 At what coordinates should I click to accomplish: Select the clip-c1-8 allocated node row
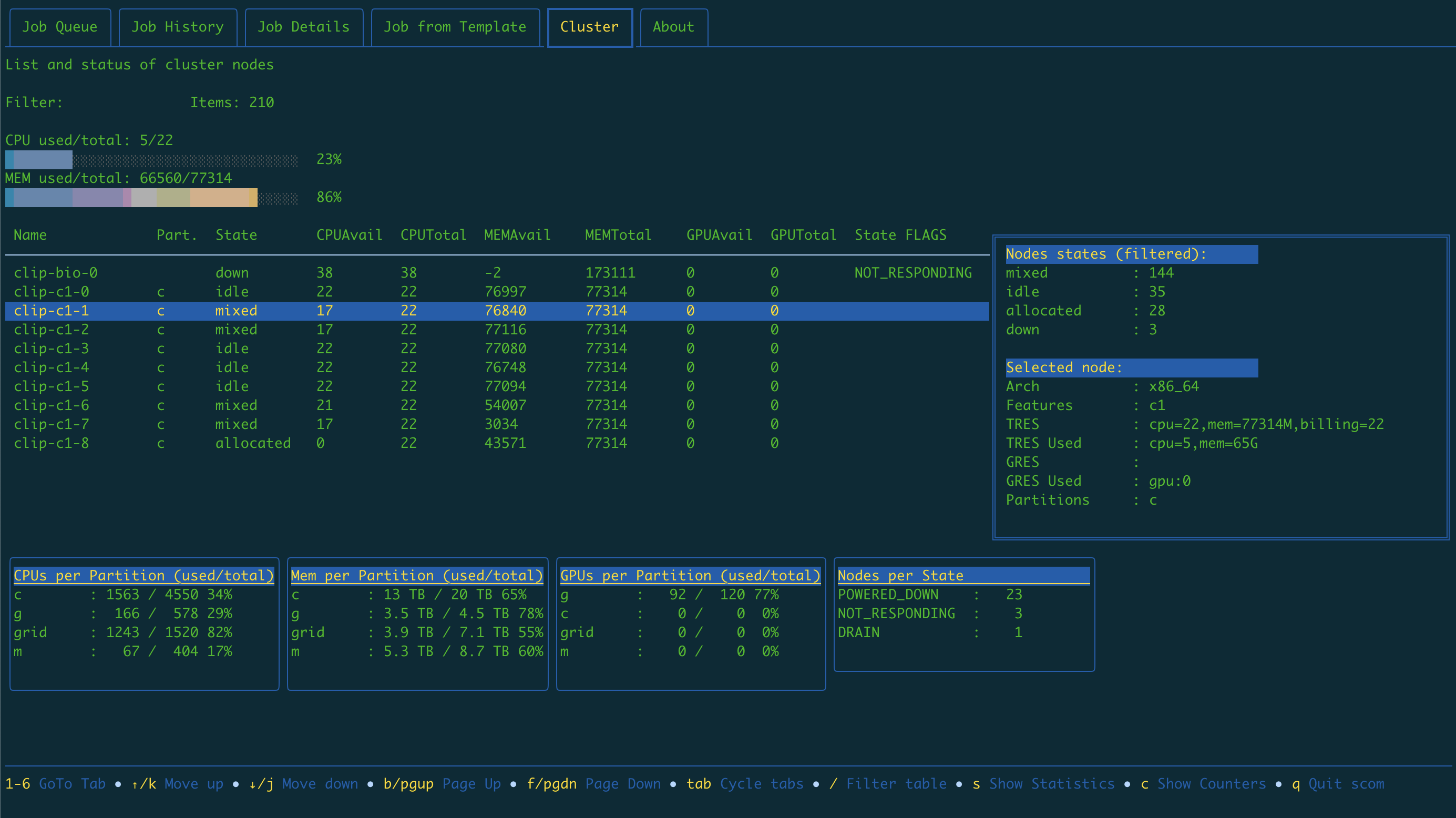51,443
